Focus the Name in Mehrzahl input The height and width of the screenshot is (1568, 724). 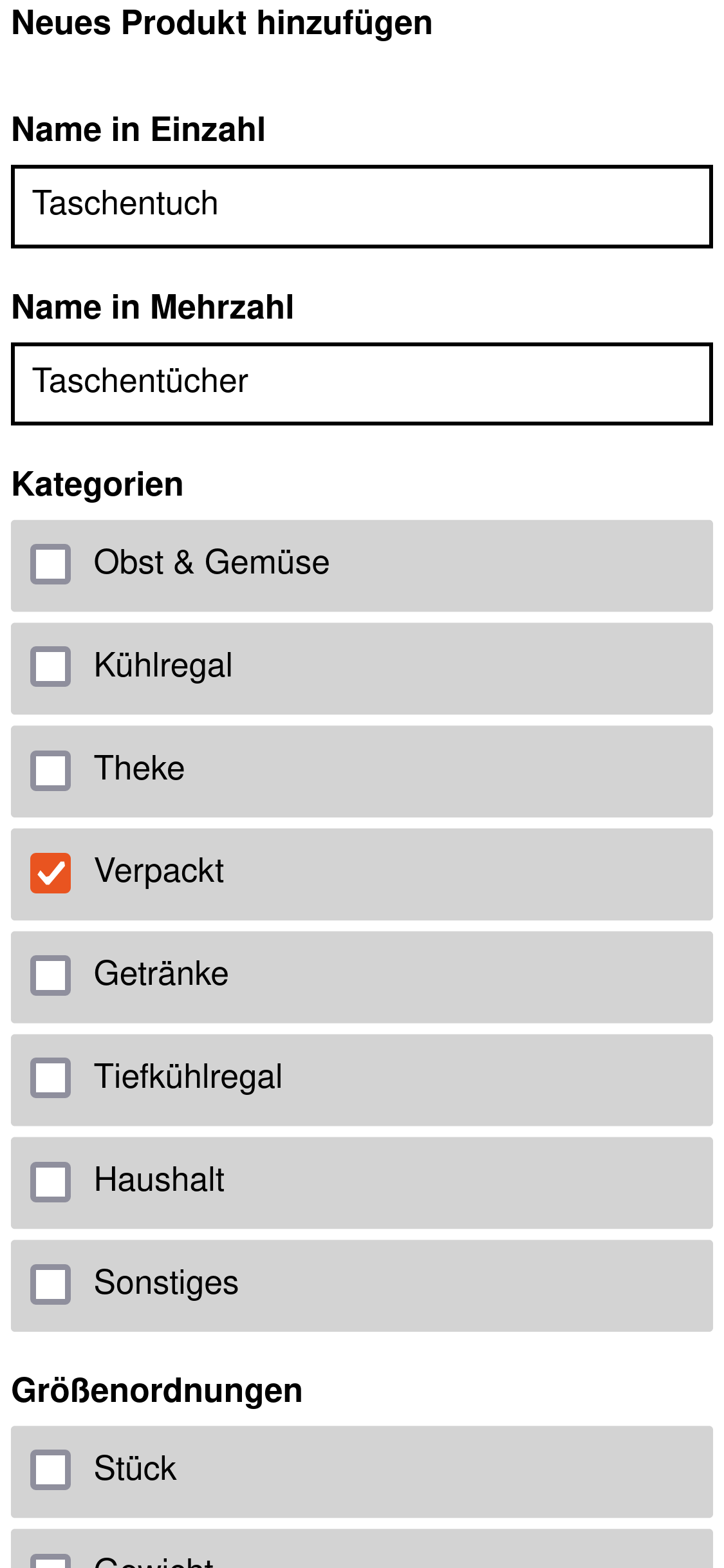(x=362, y=384)
